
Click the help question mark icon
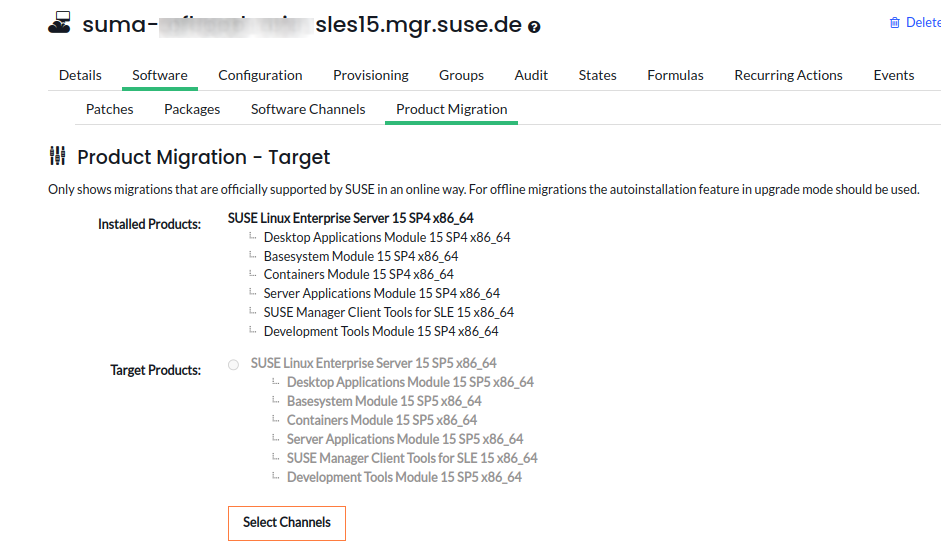(x=534, y=27)
